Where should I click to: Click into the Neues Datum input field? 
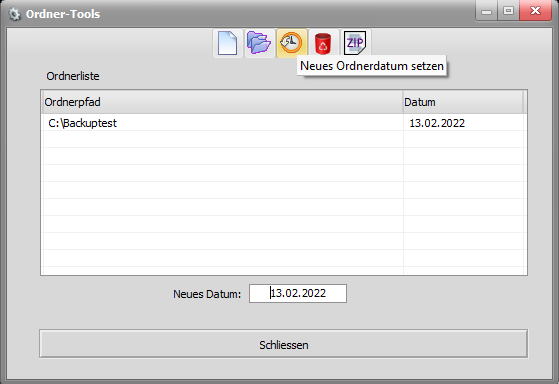point(298,293)
